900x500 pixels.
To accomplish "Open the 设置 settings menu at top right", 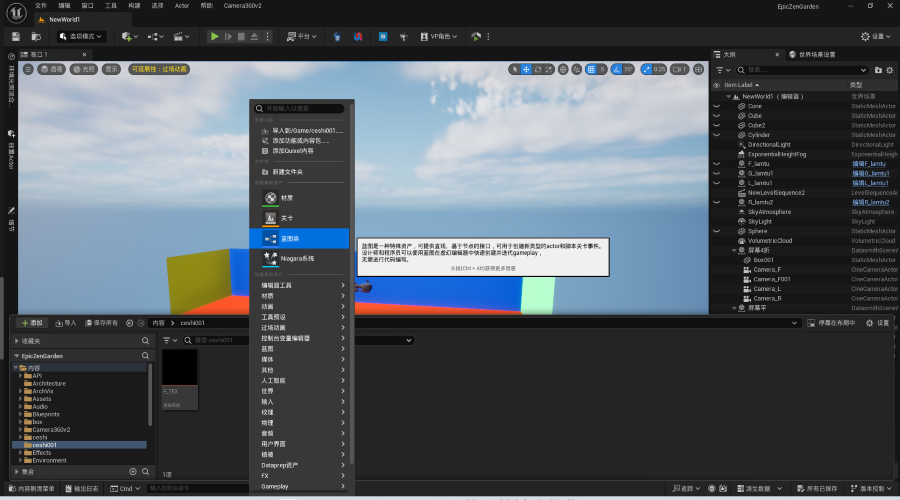I will pos(875,36).
